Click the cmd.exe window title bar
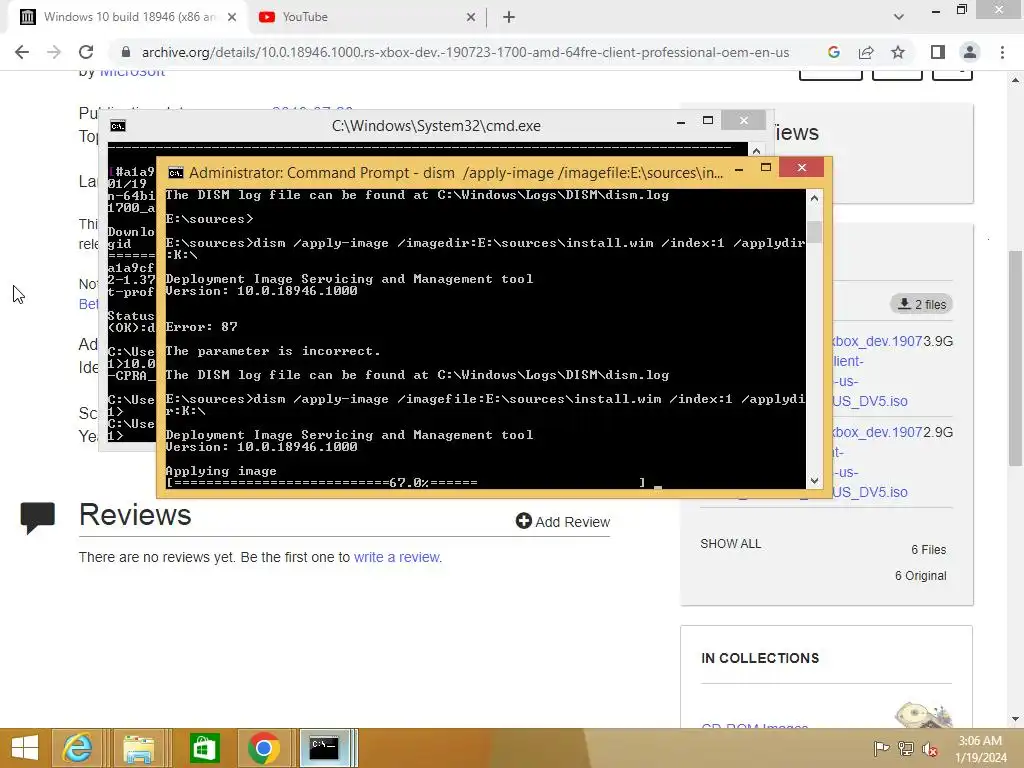Screen dimensions: 1024x768 point(436,126)
